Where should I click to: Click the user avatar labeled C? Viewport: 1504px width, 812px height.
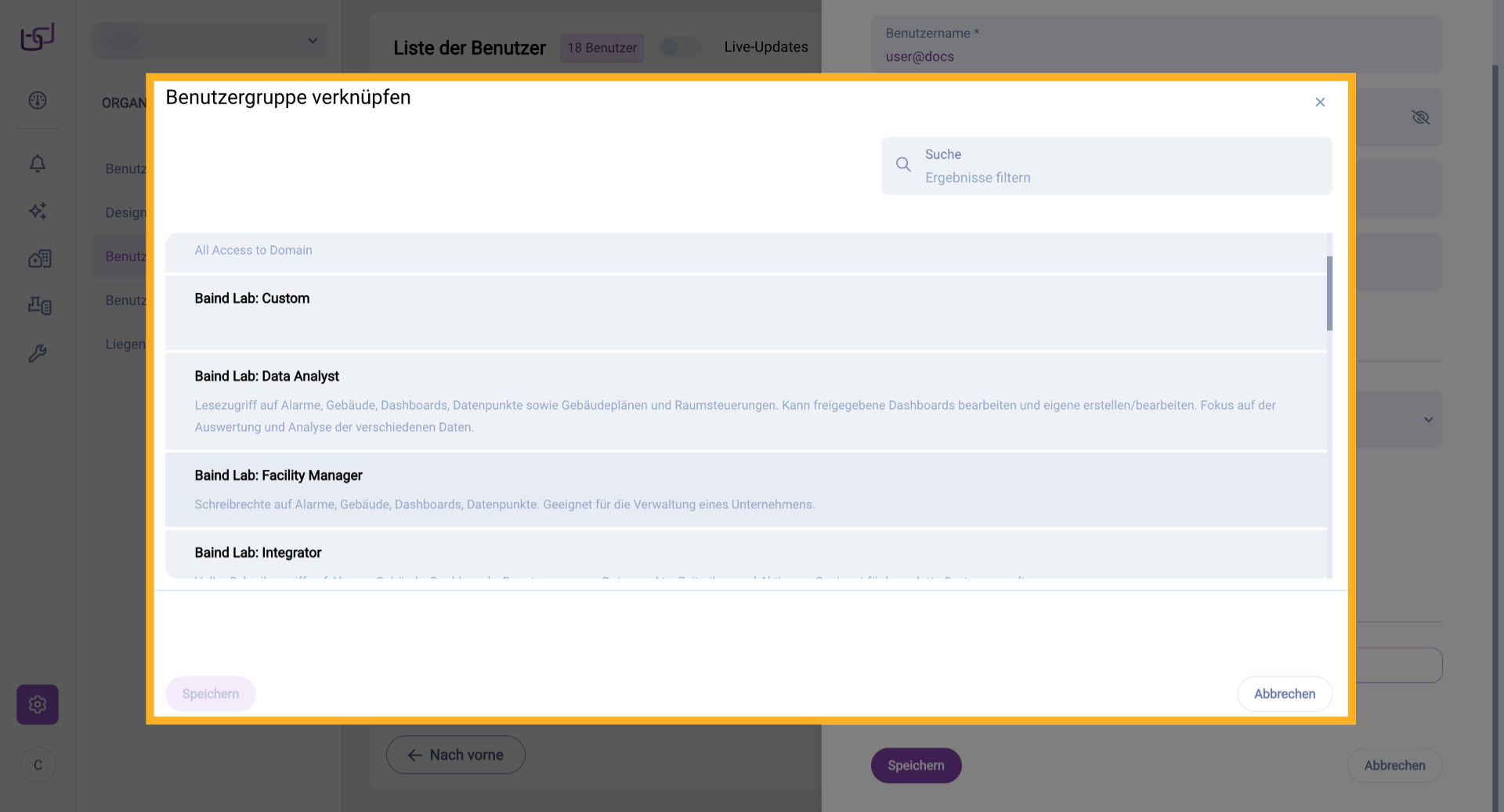(38, 765)
